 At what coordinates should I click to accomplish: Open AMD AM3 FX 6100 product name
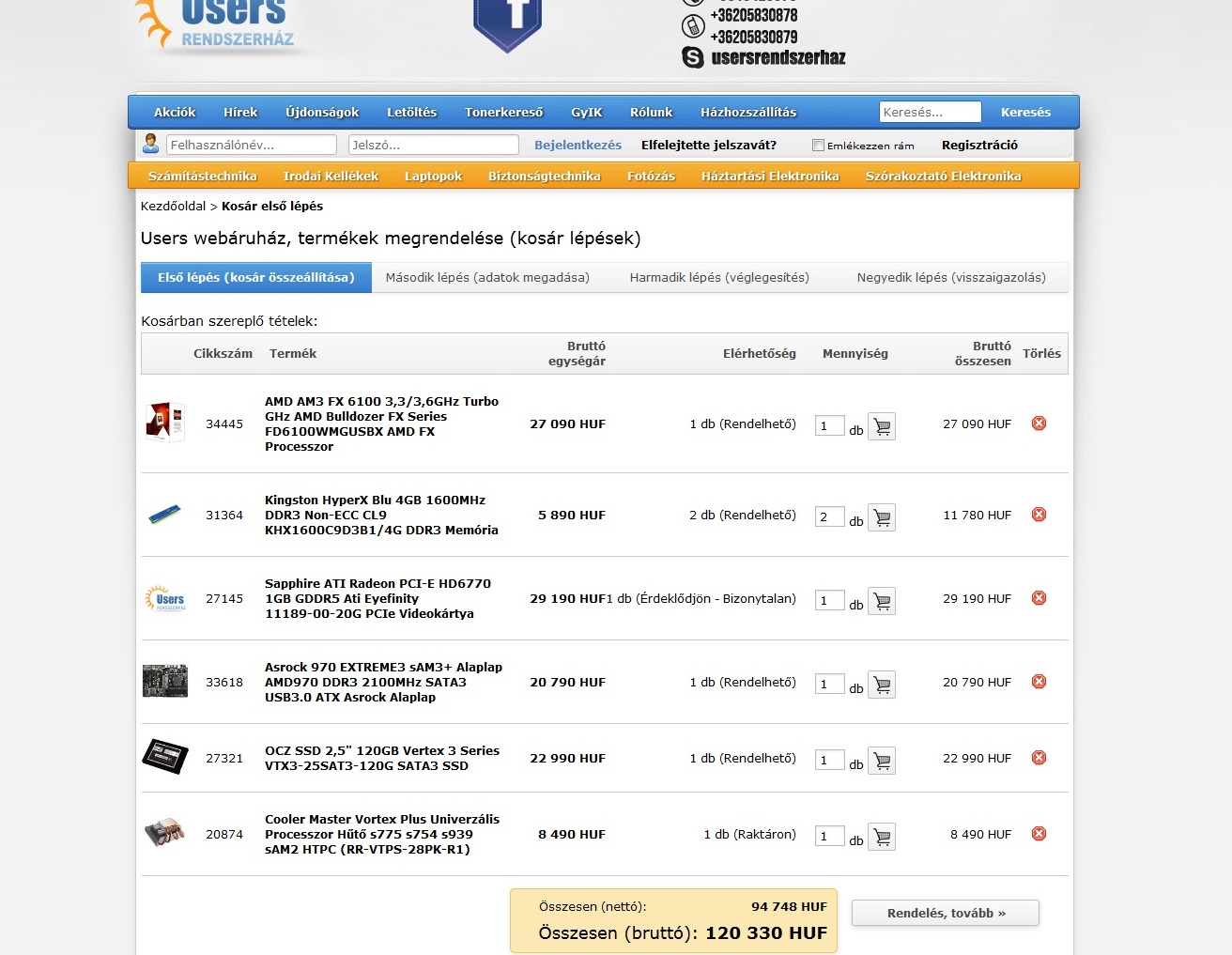point(381,424)
